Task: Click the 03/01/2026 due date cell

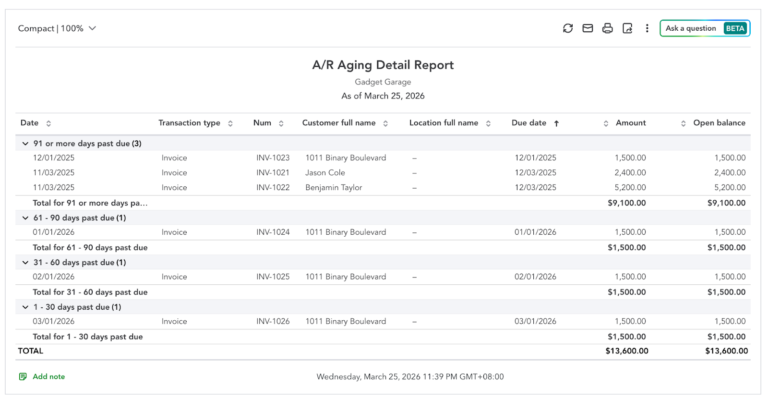Action: tap(535, 321)
